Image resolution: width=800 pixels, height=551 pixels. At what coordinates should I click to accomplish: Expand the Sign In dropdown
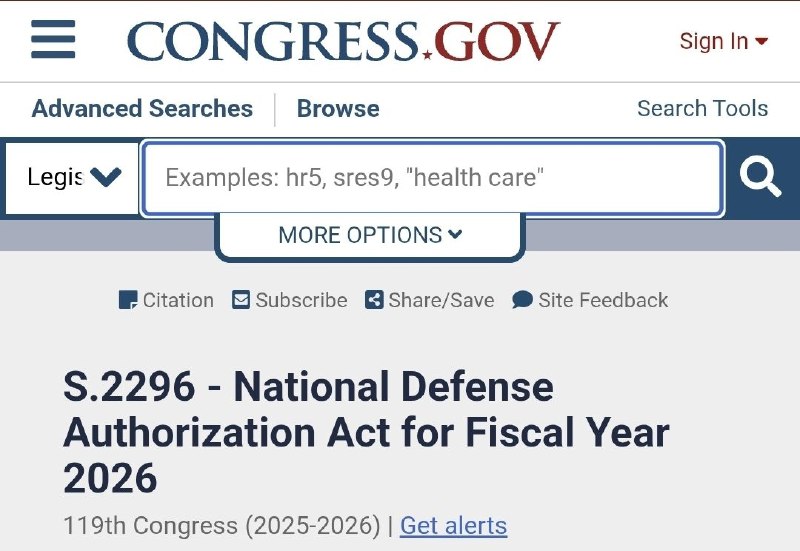point(723,41)
